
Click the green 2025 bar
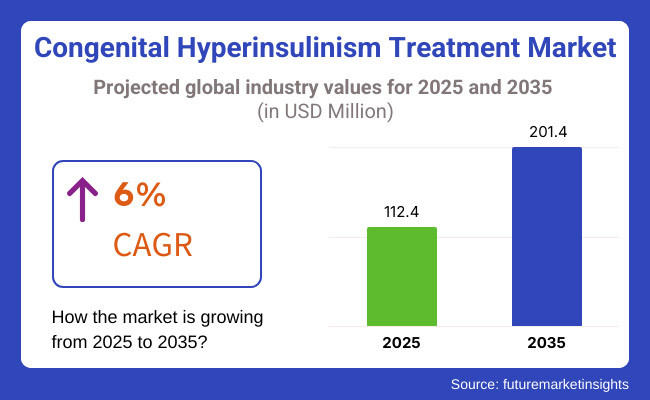coord(400,276)
